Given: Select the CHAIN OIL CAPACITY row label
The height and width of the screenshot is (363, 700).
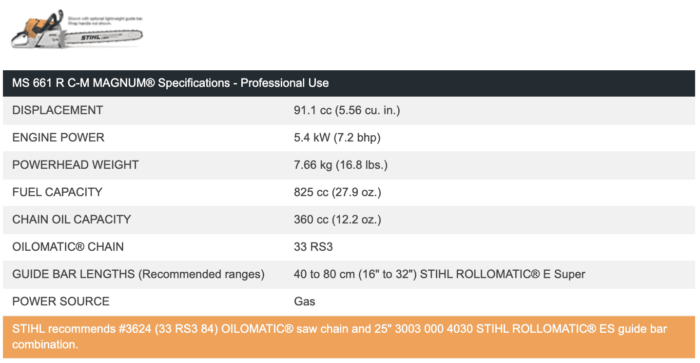Looking at the screenshot, I should click(71, 219).
